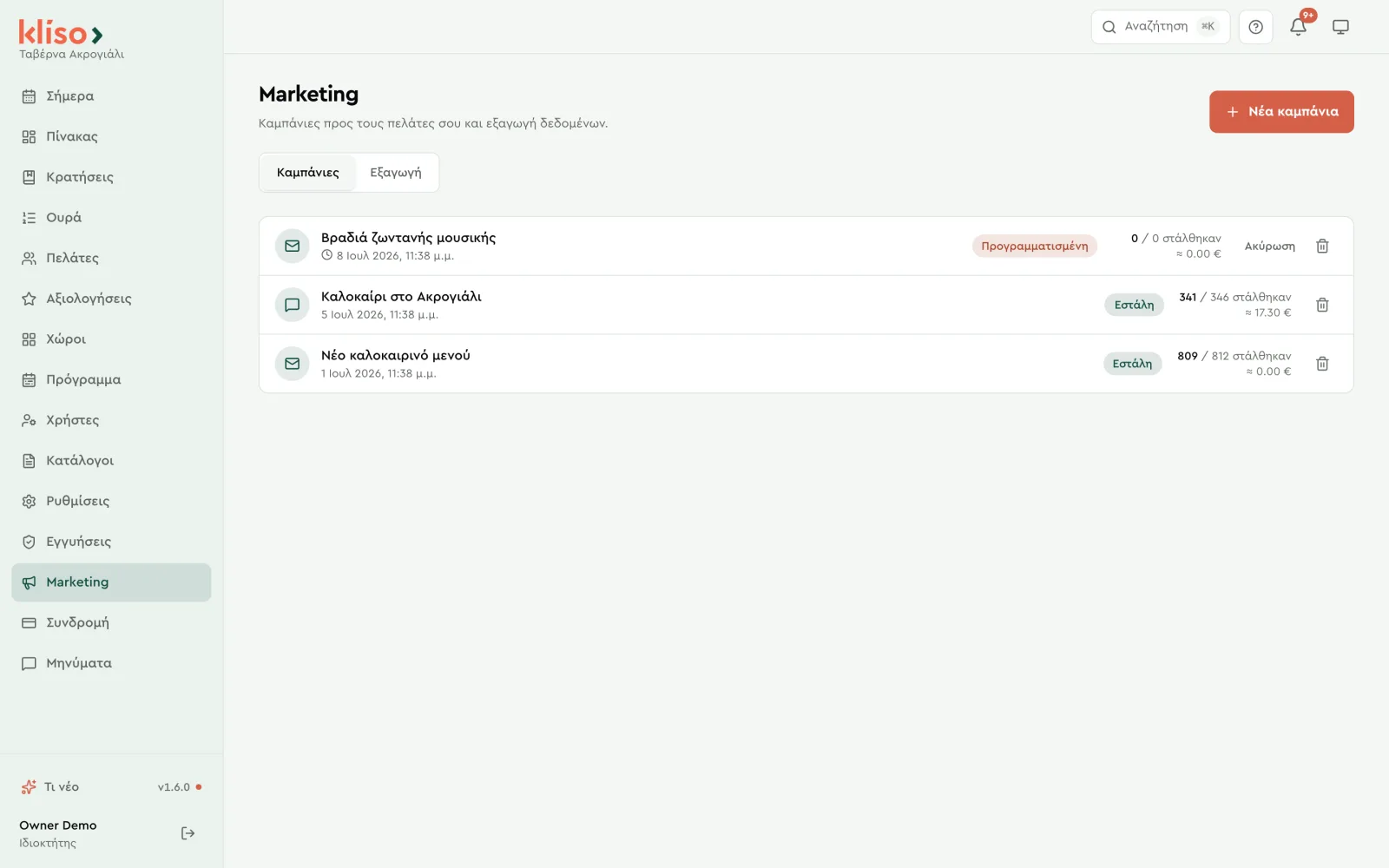
Task: Click the SMS chat icon of Καλοκαίρι campaign
Action: coord(293,306)
